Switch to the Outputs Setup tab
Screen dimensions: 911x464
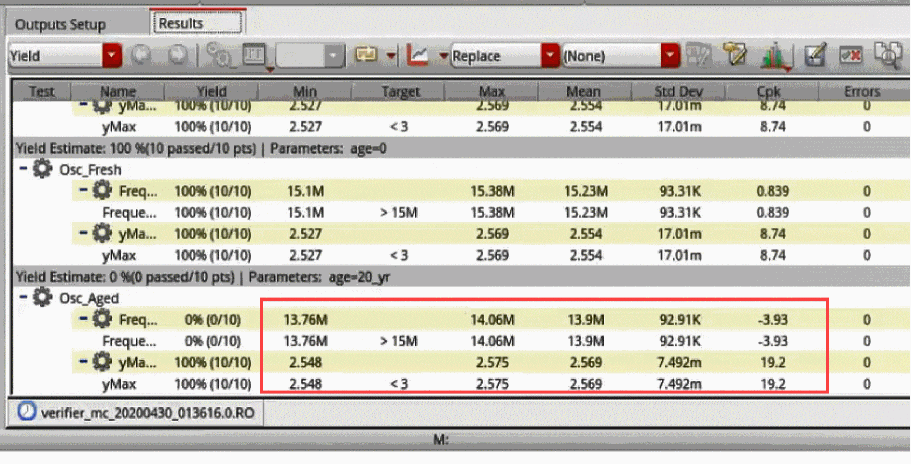pyautogui.click(x=74, y=24)
